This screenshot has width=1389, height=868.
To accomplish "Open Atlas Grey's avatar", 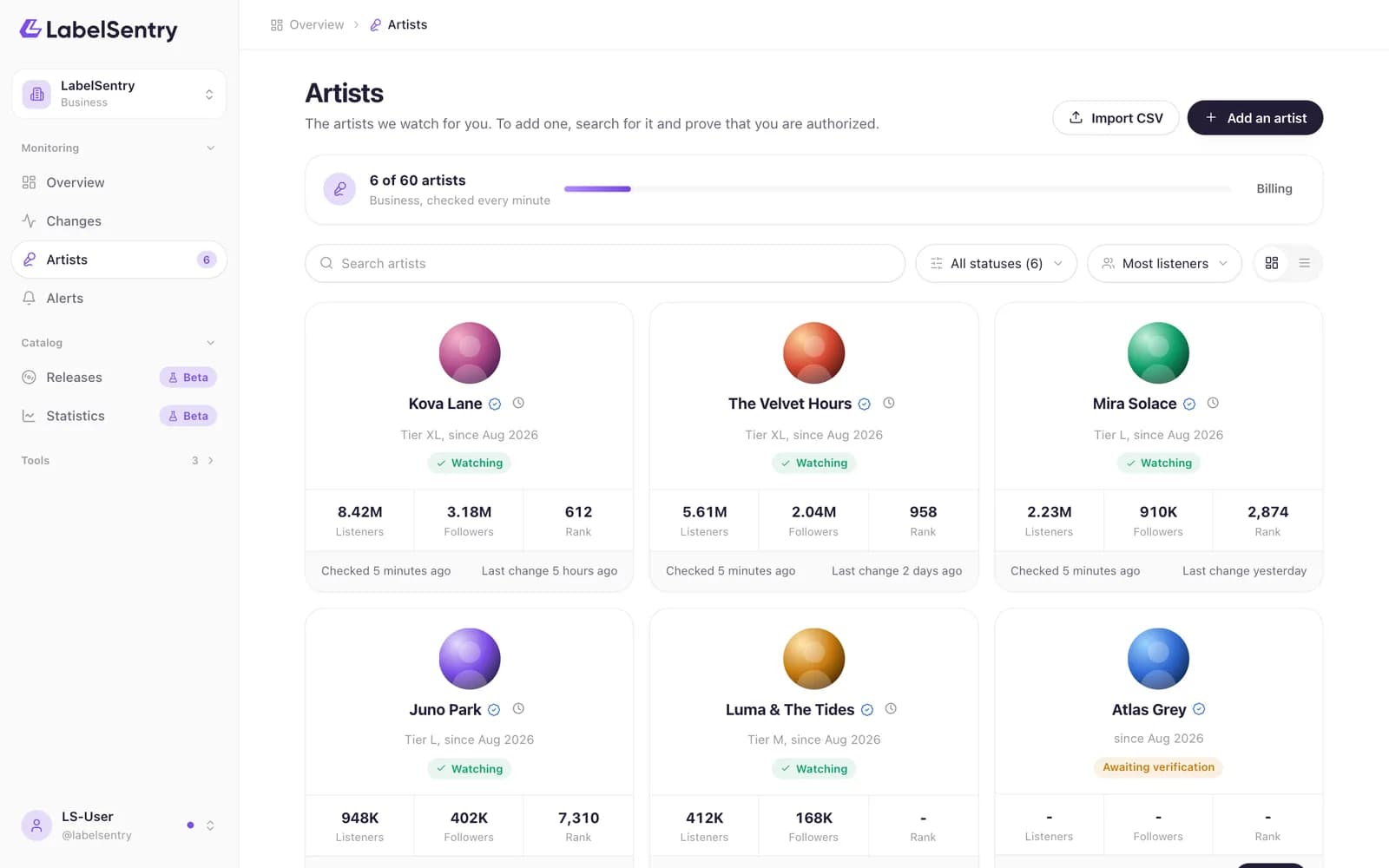I will point(1158,659).
